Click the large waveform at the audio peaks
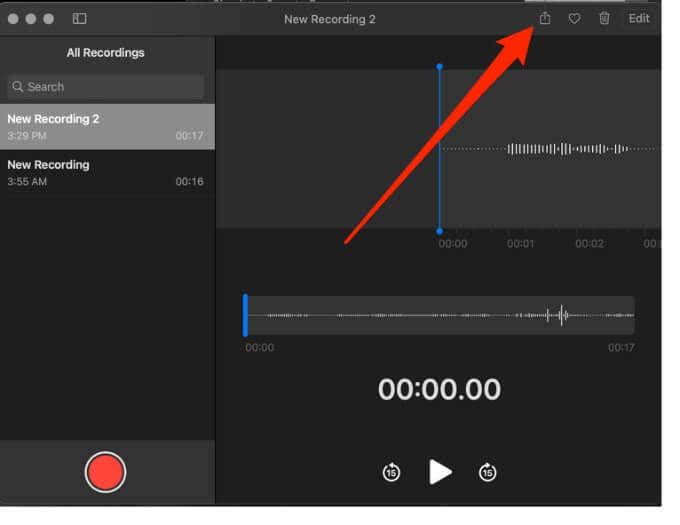 560,149
